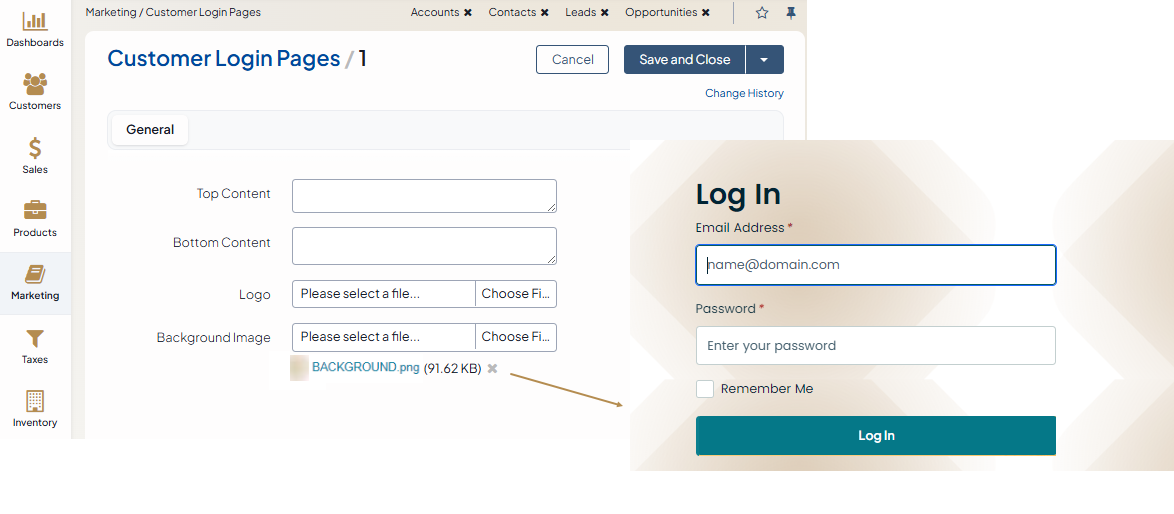The height and width of the screenshot is (514, 1174).
Task: Pin the page with pushpin icon
Action: point(791,13)
